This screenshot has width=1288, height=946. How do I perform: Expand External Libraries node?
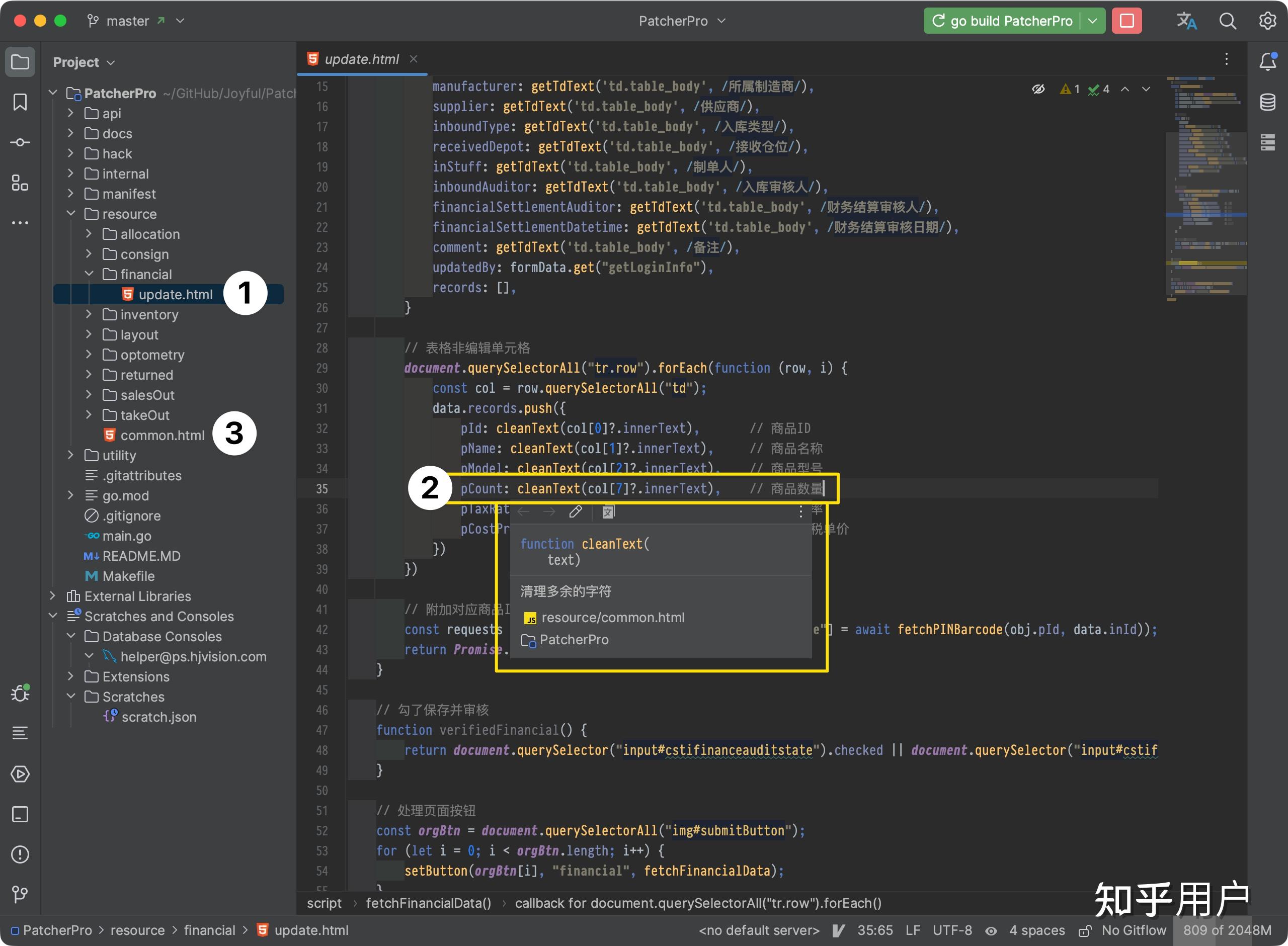(53, 596)
